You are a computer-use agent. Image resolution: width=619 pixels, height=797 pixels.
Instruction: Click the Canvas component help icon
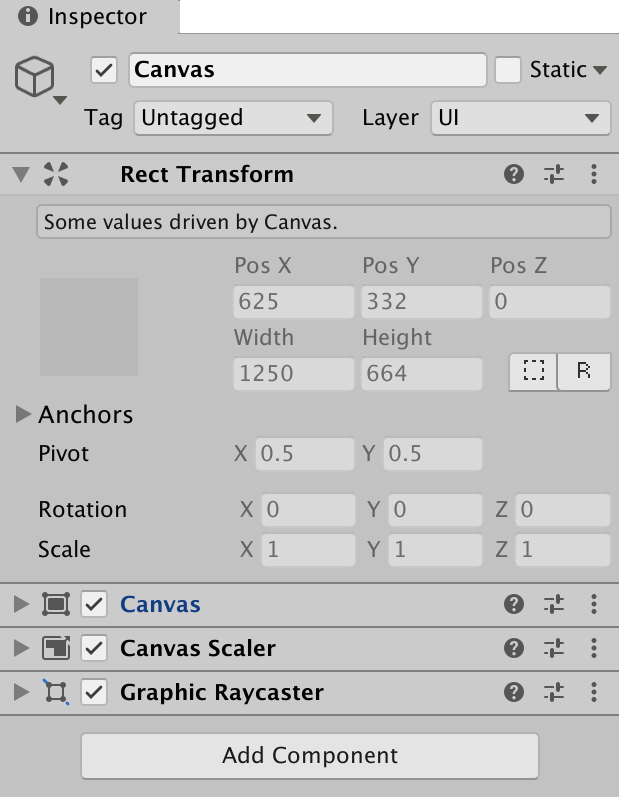pos(514,604)
